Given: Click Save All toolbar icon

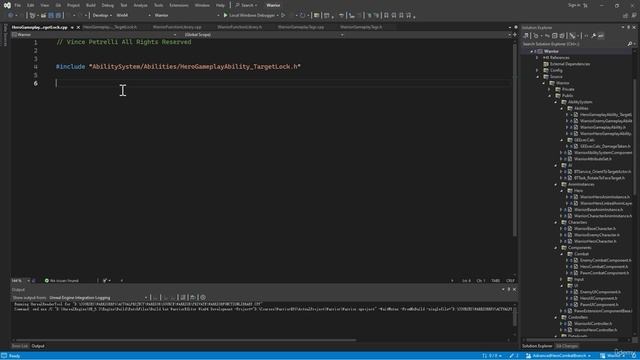Looking at the screenshot, I should (x=58, y=16).
